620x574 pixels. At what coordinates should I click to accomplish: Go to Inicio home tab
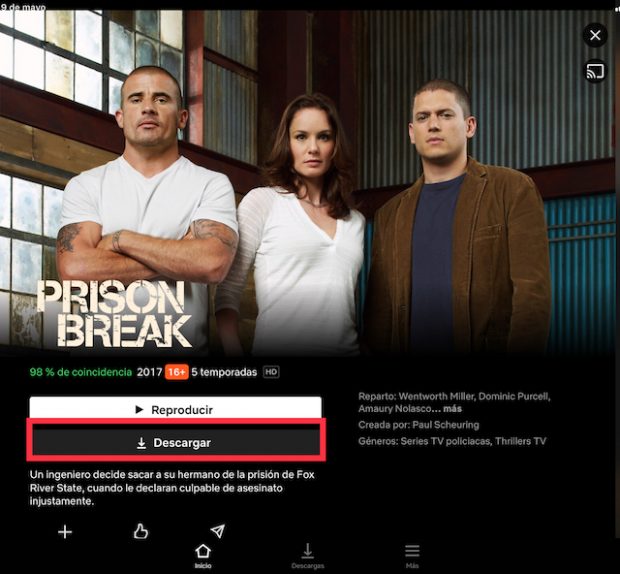203,556
